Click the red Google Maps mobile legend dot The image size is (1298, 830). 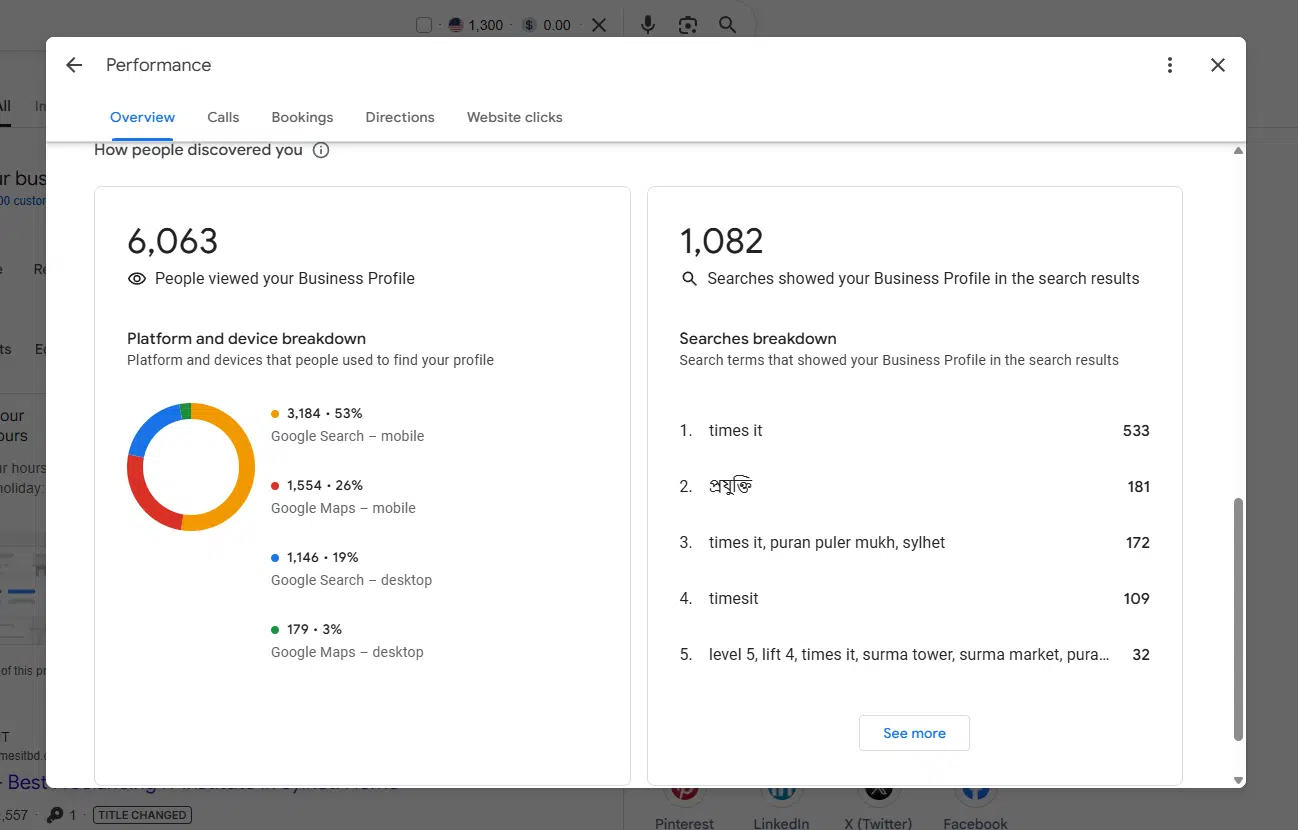(275, 485)
